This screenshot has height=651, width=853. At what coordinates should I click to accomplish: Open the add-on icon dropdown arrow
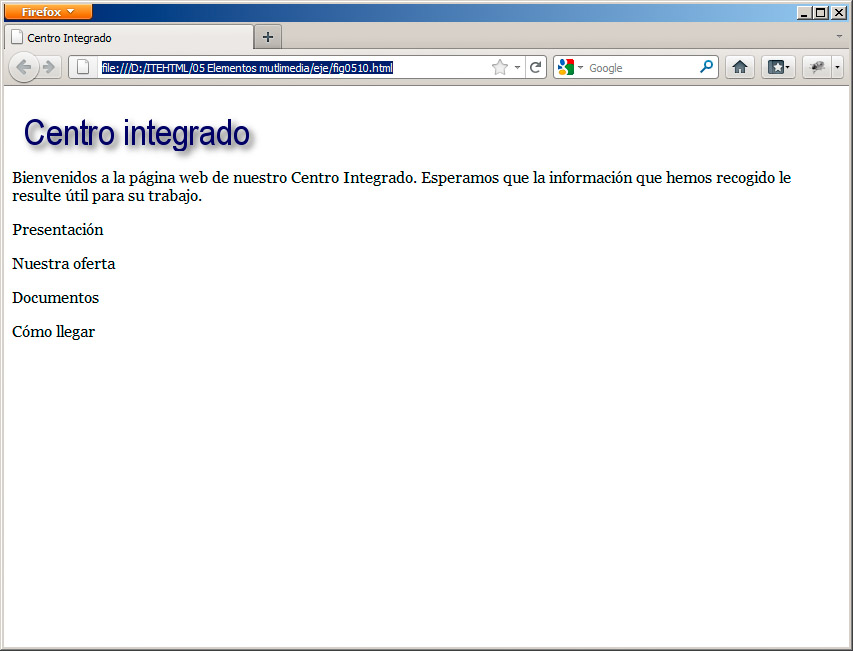[837, 67]
